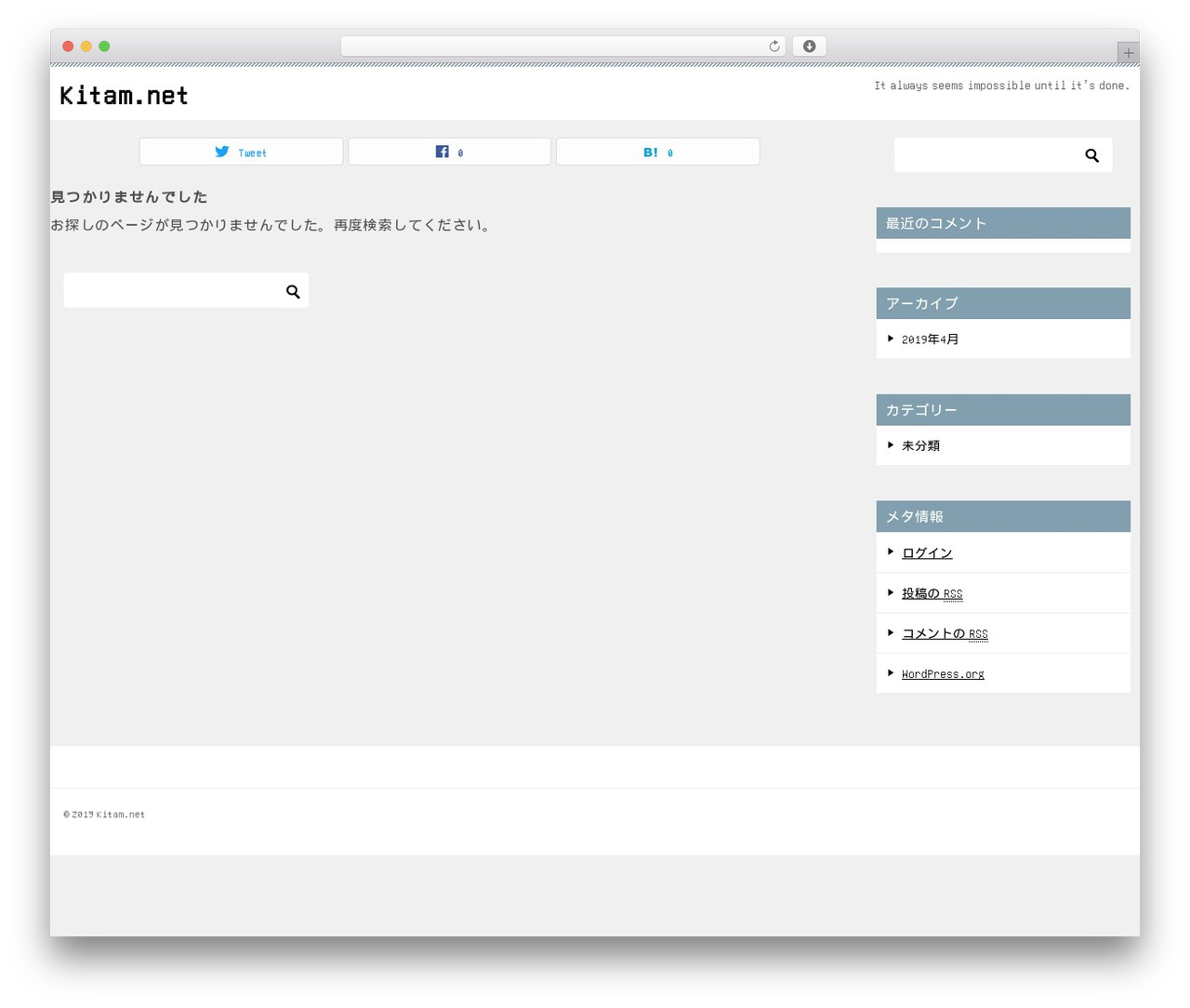Viewport: 1190px width, 1008px height.
Task: Visit the WordPress.org link
Action: click(943, 674)
